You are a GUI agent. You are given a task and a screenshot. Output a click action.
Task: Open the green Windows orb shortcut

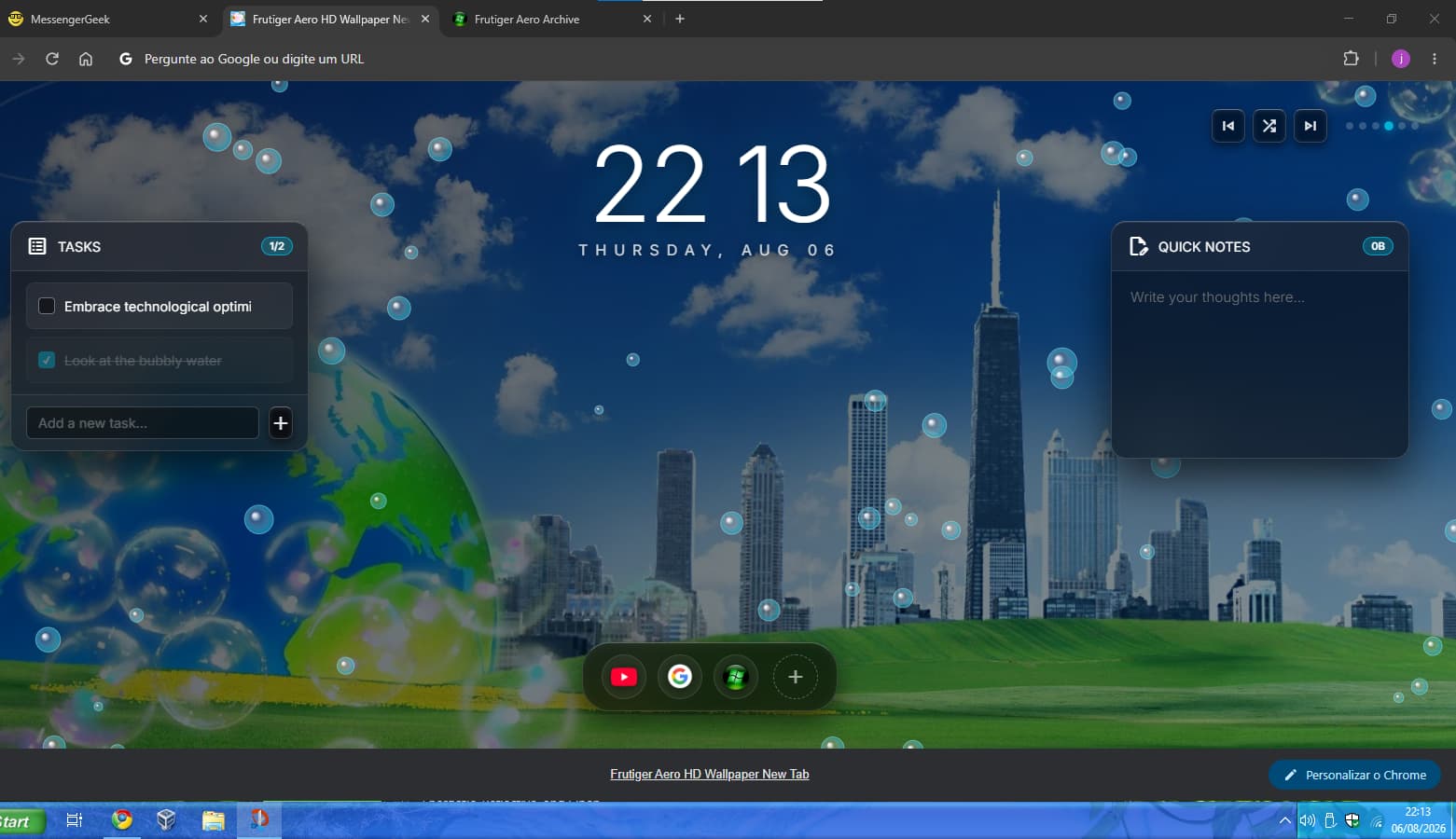(736, 677)
